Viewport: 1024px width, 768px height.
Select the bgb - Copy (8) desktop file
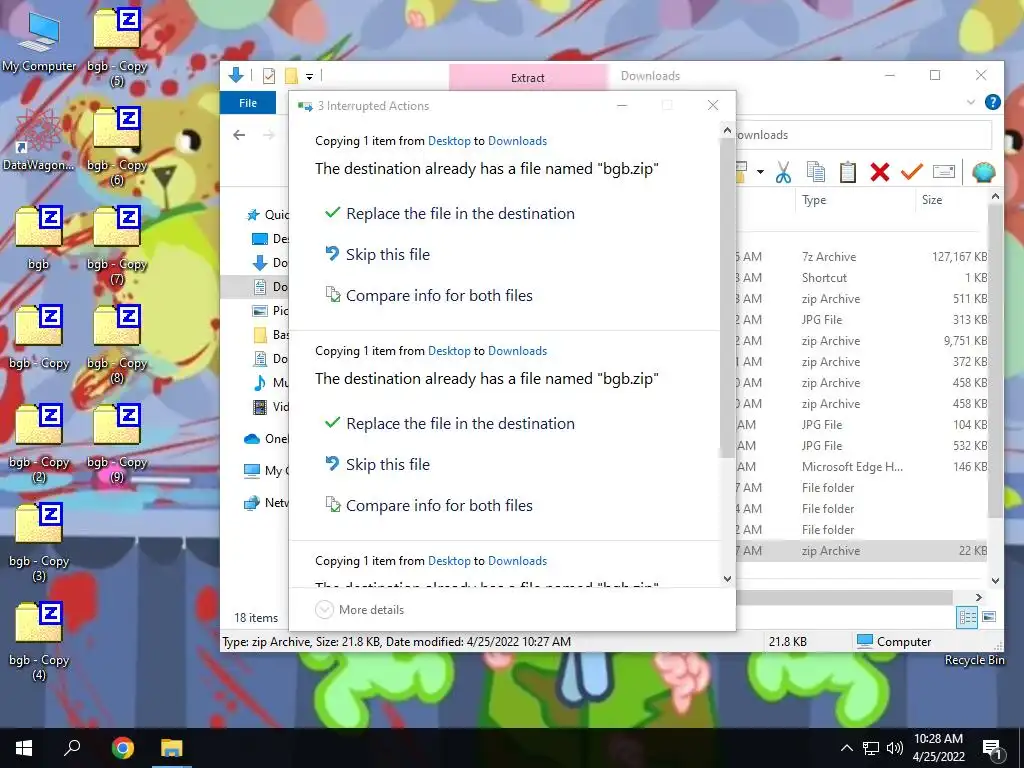(117, 345)
